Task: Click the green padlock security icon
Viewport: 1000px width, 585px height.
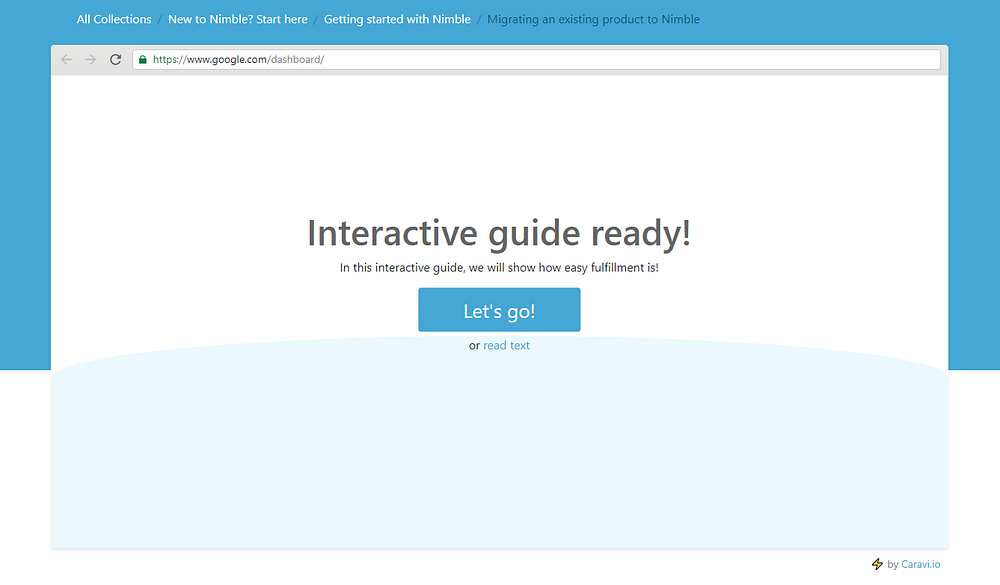Action: tap(143, 59)
